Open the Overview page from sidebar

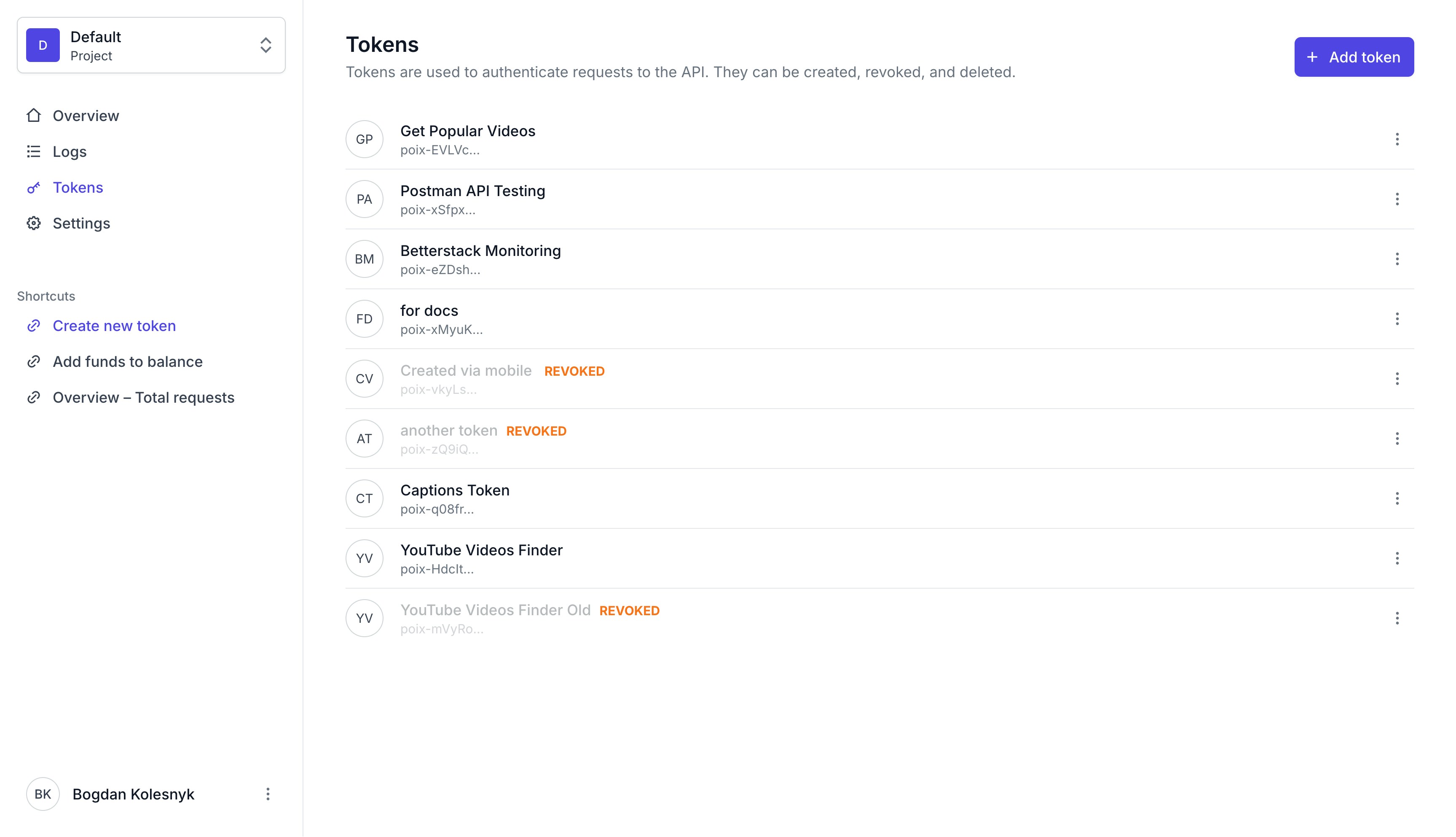[x=86, y=116]
